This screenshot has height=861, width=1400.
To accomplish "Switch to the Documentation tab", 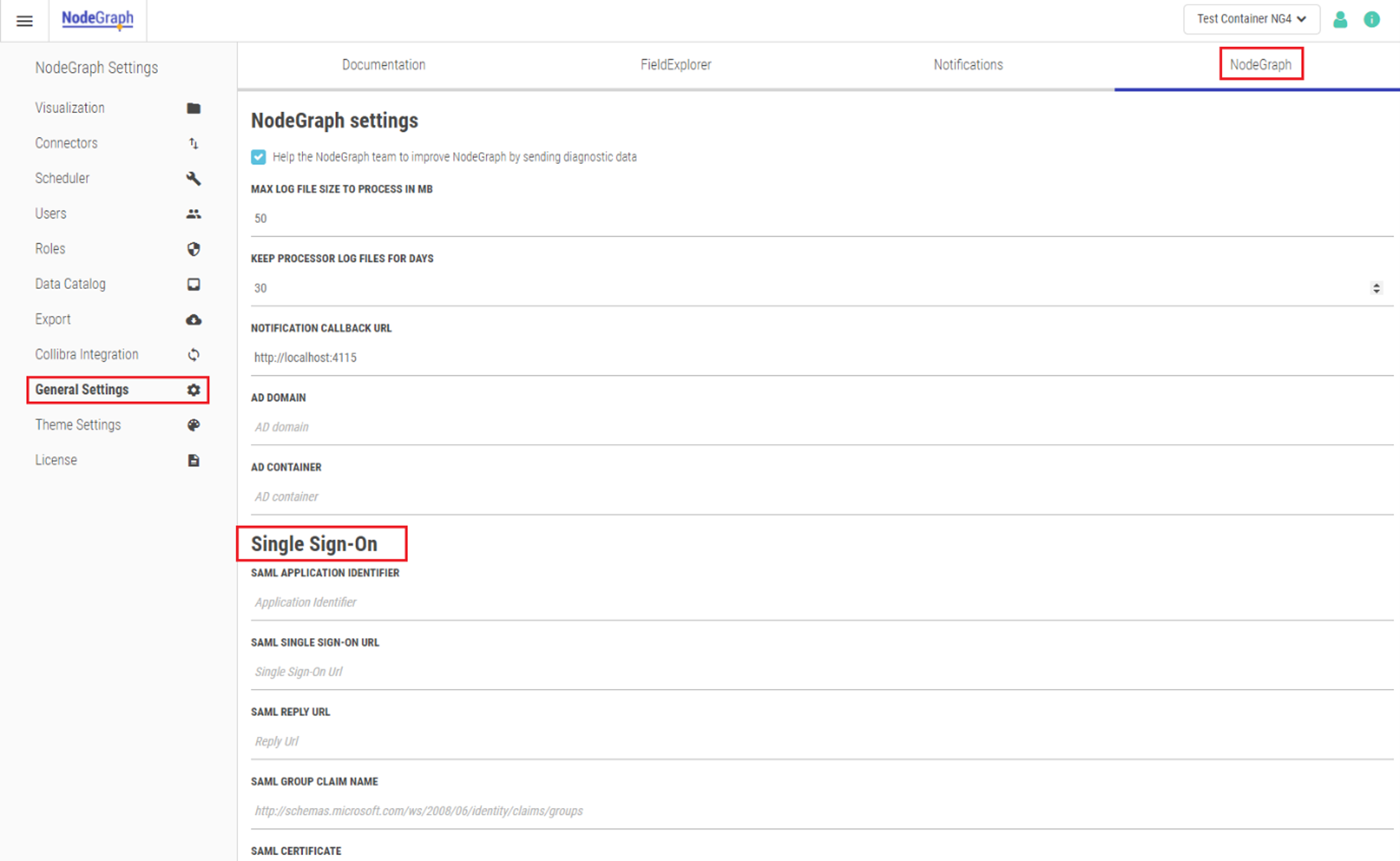I will [383, 64].
